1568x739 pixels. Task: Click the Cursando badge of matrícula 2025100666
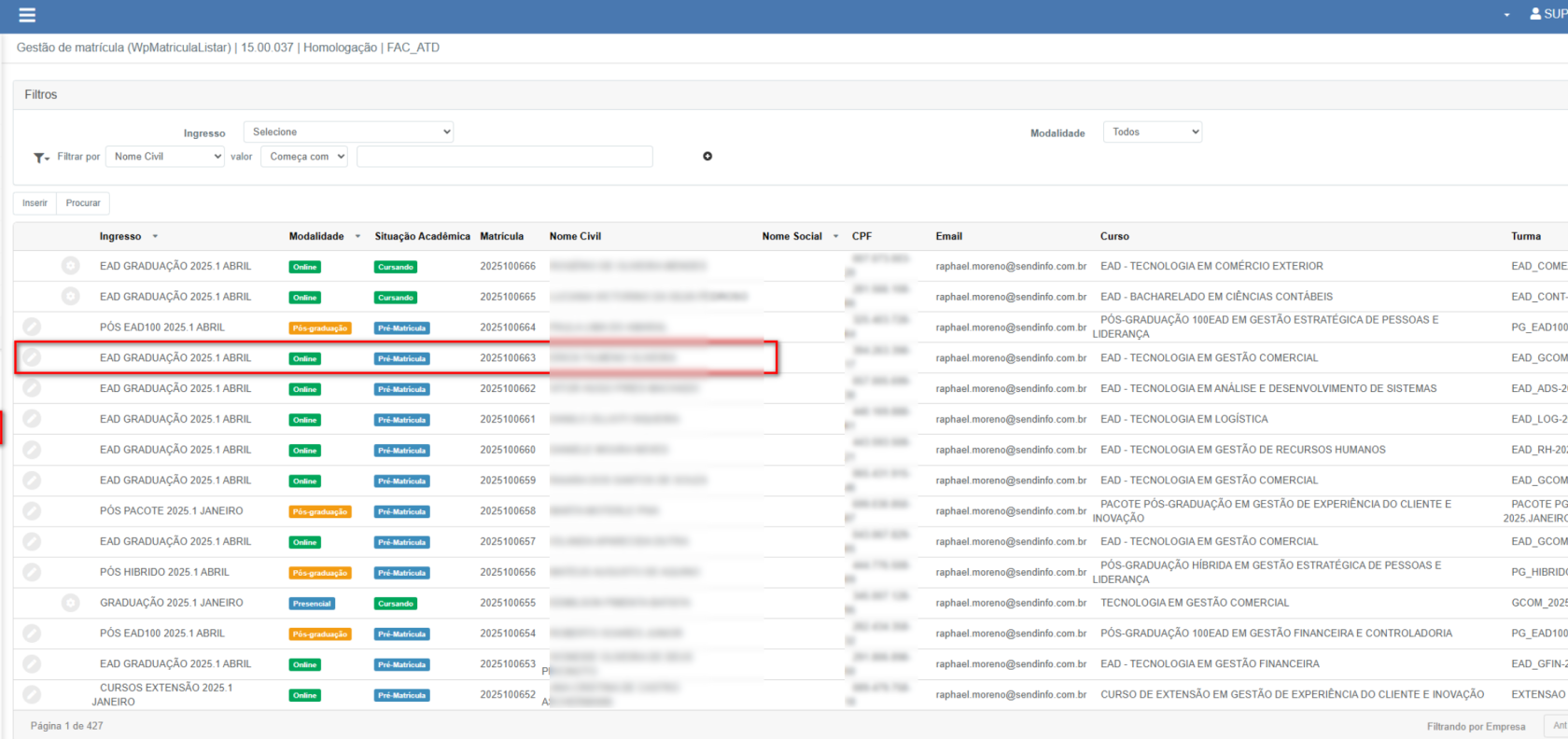pyautogui.click(x=396, y=267)
